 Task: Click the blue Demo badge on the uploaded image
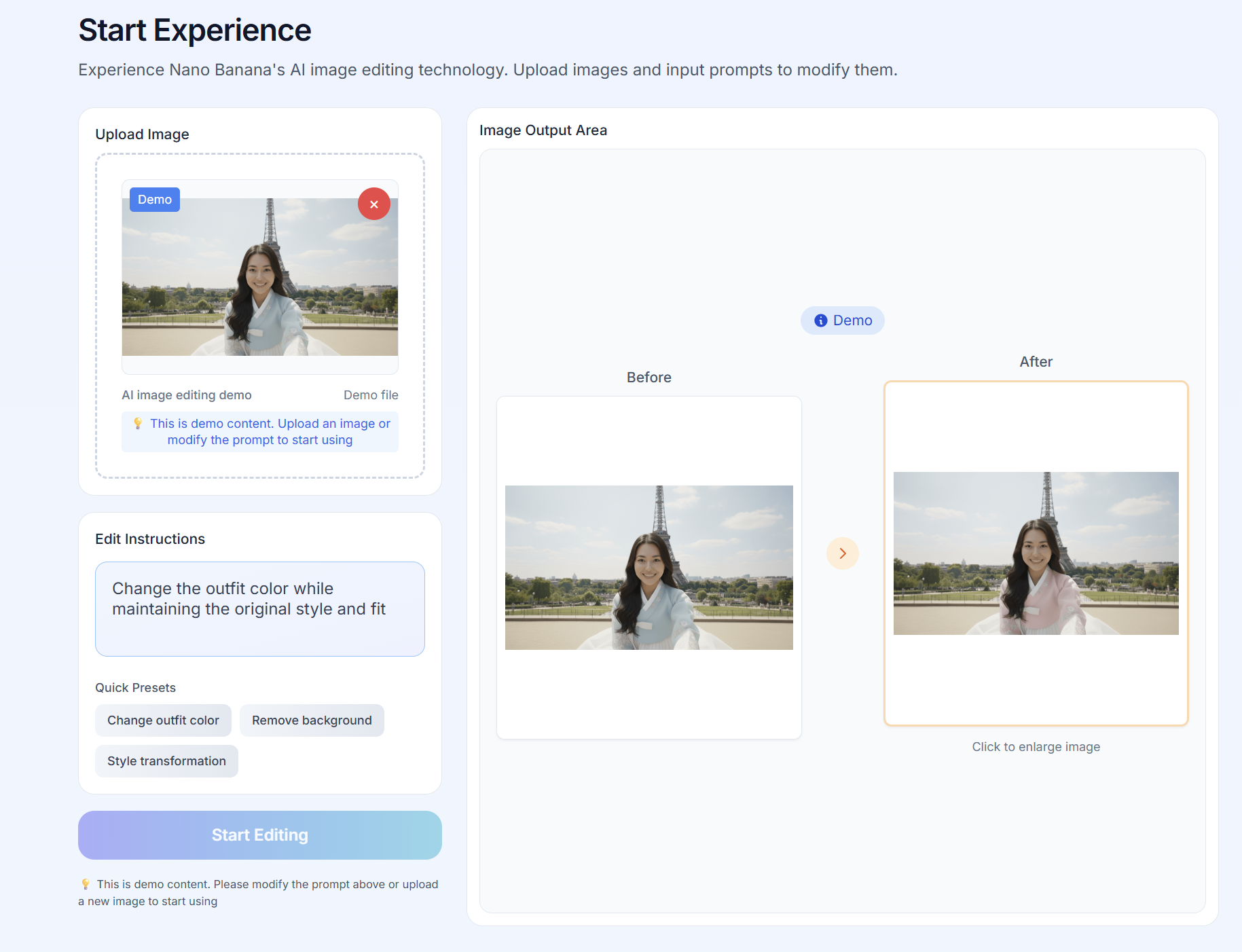(x=155, y=200)
